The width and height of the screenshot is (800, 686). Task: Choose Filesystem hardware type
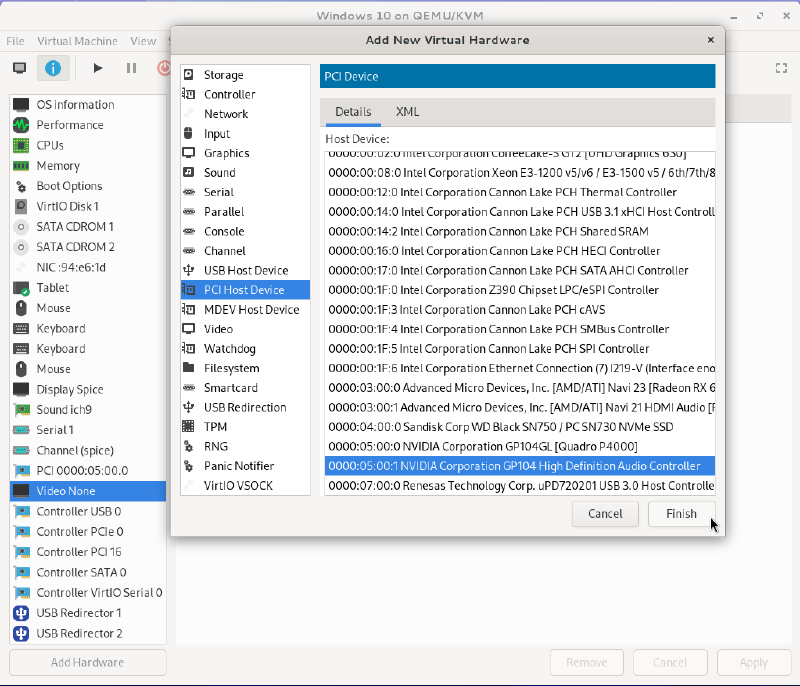pos(245,368)
